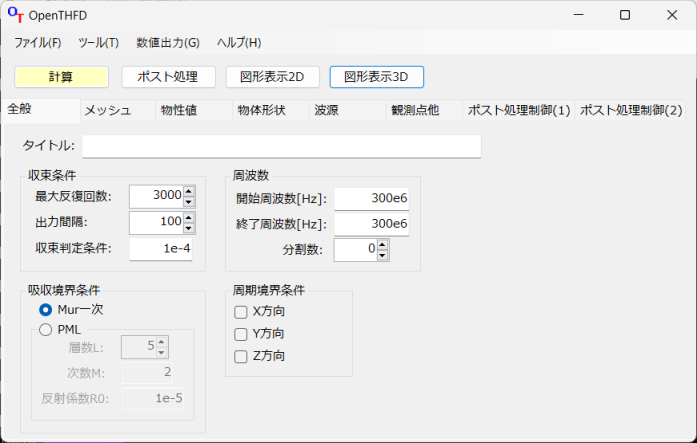Switch to the メッシュ tab
Viewport: 697px width, 443px height.
coord(107,111)
